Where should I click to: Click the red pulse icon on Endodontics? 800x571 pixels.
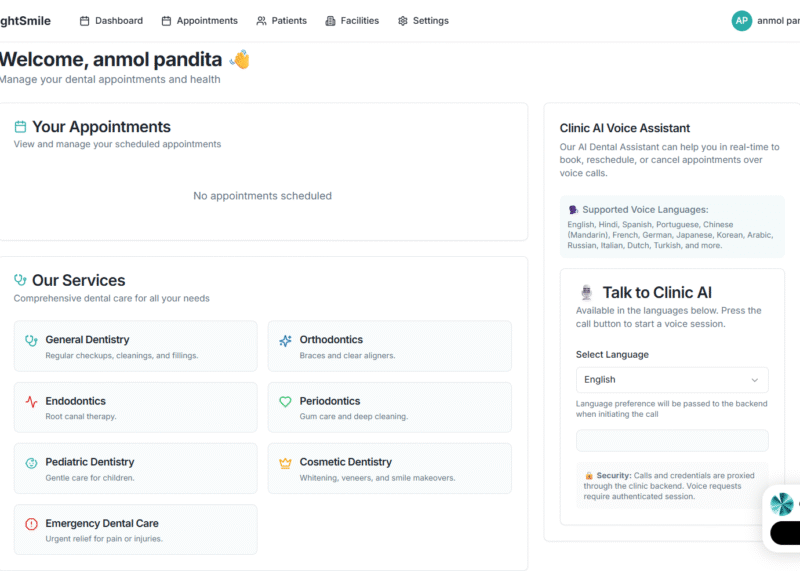[31, 401]
